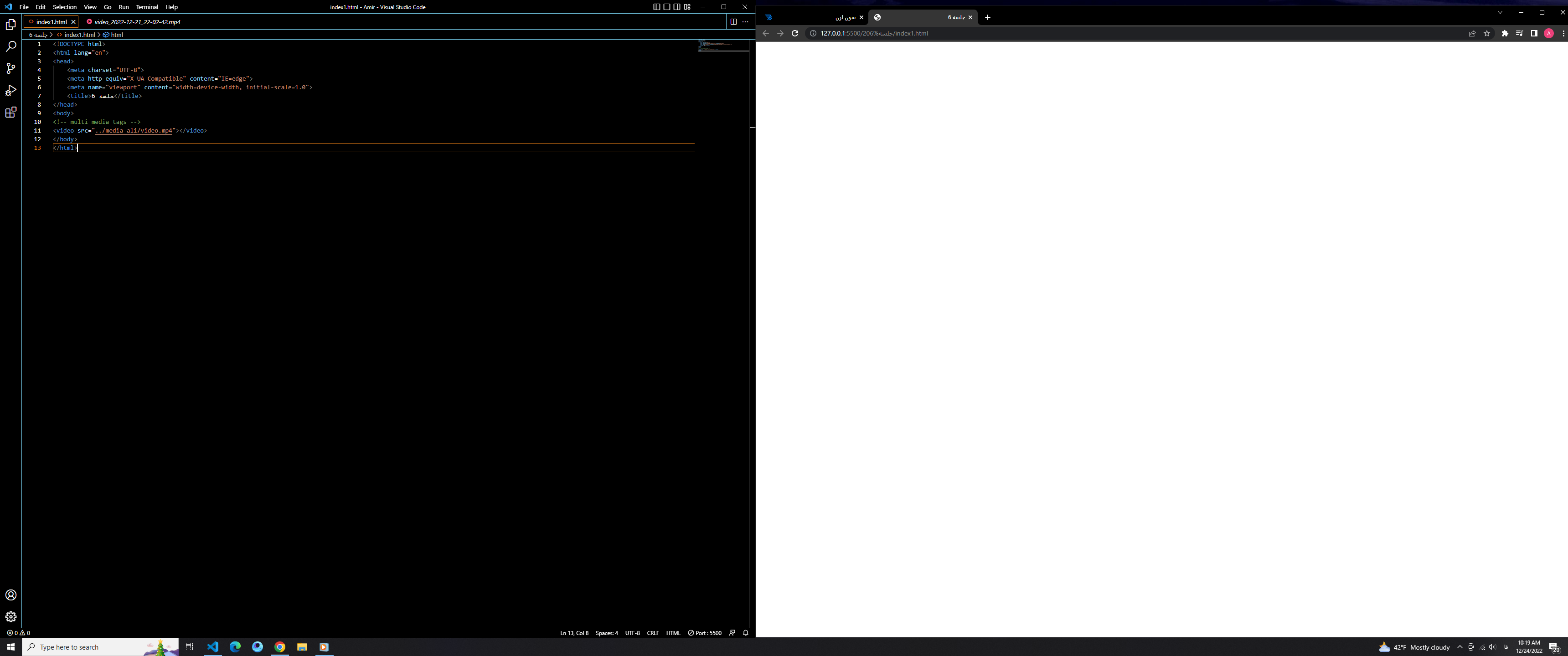Open Chrome tab search chevron
Screen dimensions: 1568x656
point(1500,12)
